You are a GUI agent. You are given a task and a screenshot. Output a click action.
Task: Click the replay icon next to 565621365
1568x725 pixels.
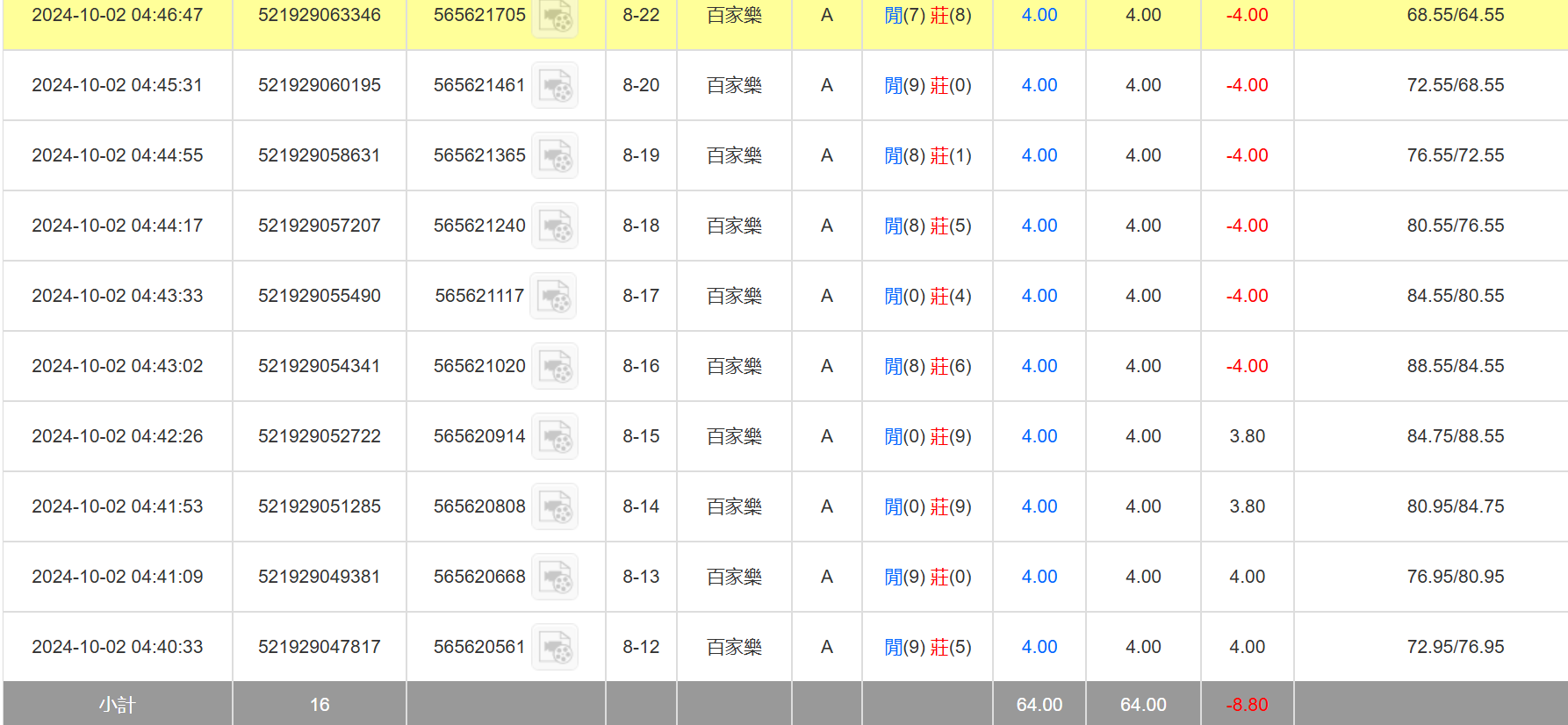pos(555,156)
